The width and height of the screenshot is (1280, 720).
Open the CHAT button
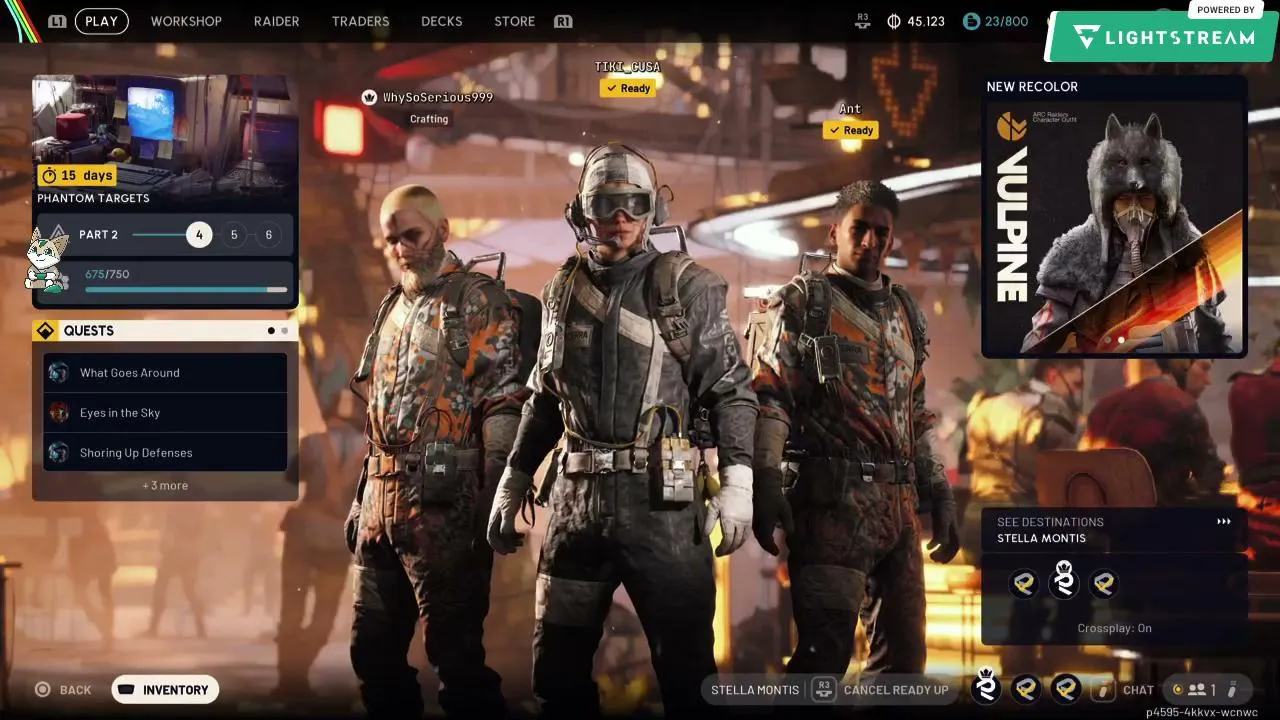pos(1138,690)
